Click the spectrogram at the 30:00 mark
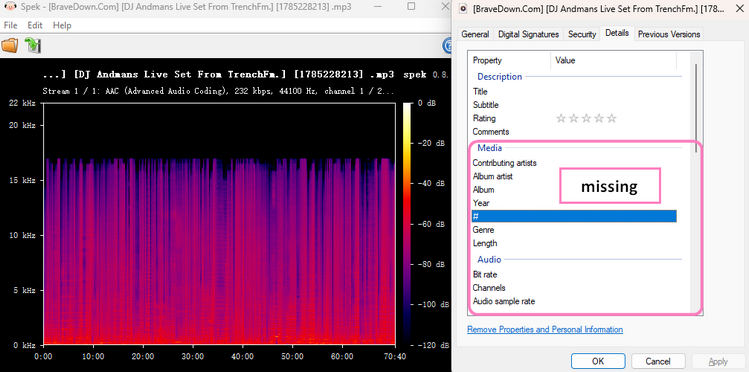 (x=192, y=223)
